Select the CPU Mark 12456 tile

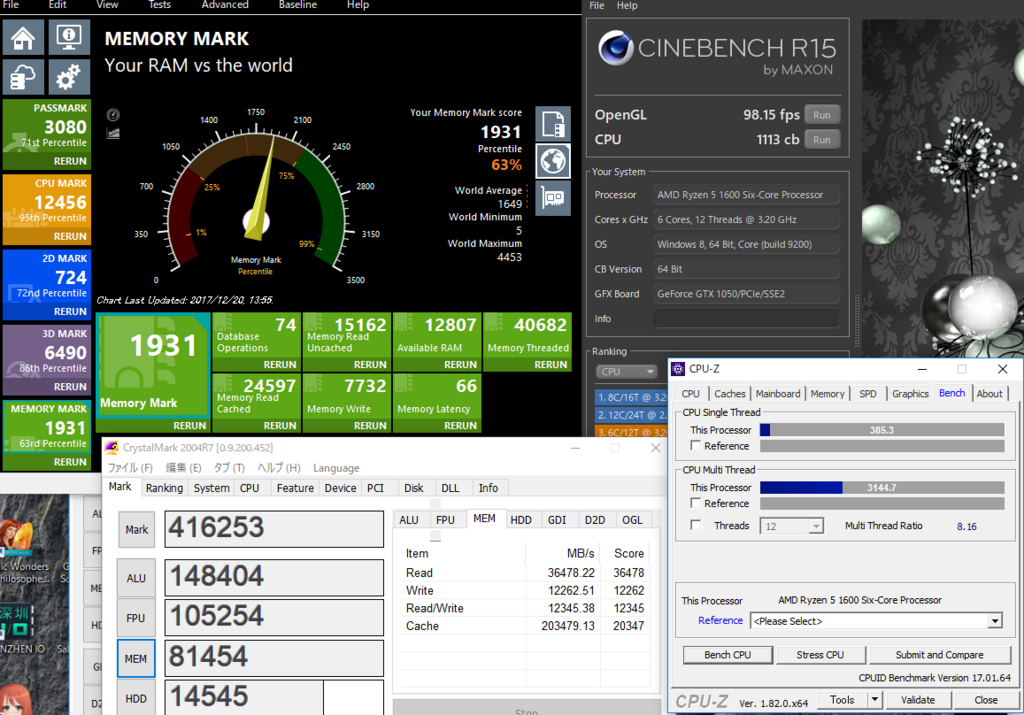47,209
